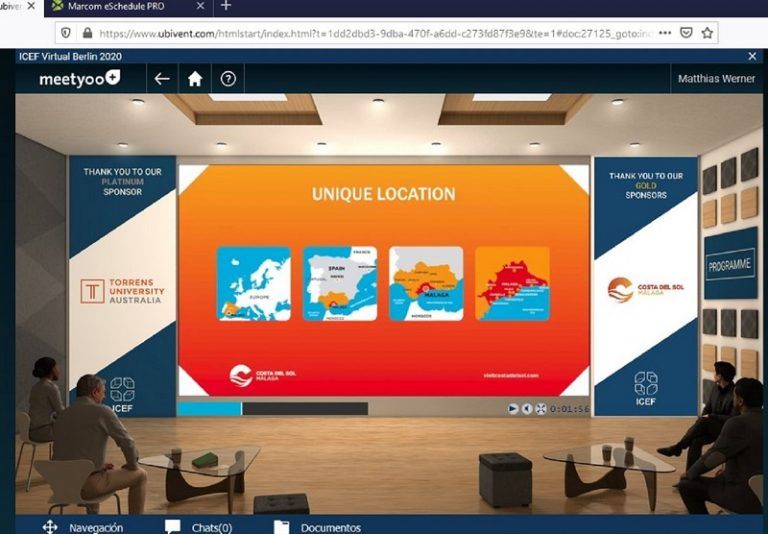768x534 pixels.
Task: Open the Matthias Werner user name
Action: [x=716, y=78]
